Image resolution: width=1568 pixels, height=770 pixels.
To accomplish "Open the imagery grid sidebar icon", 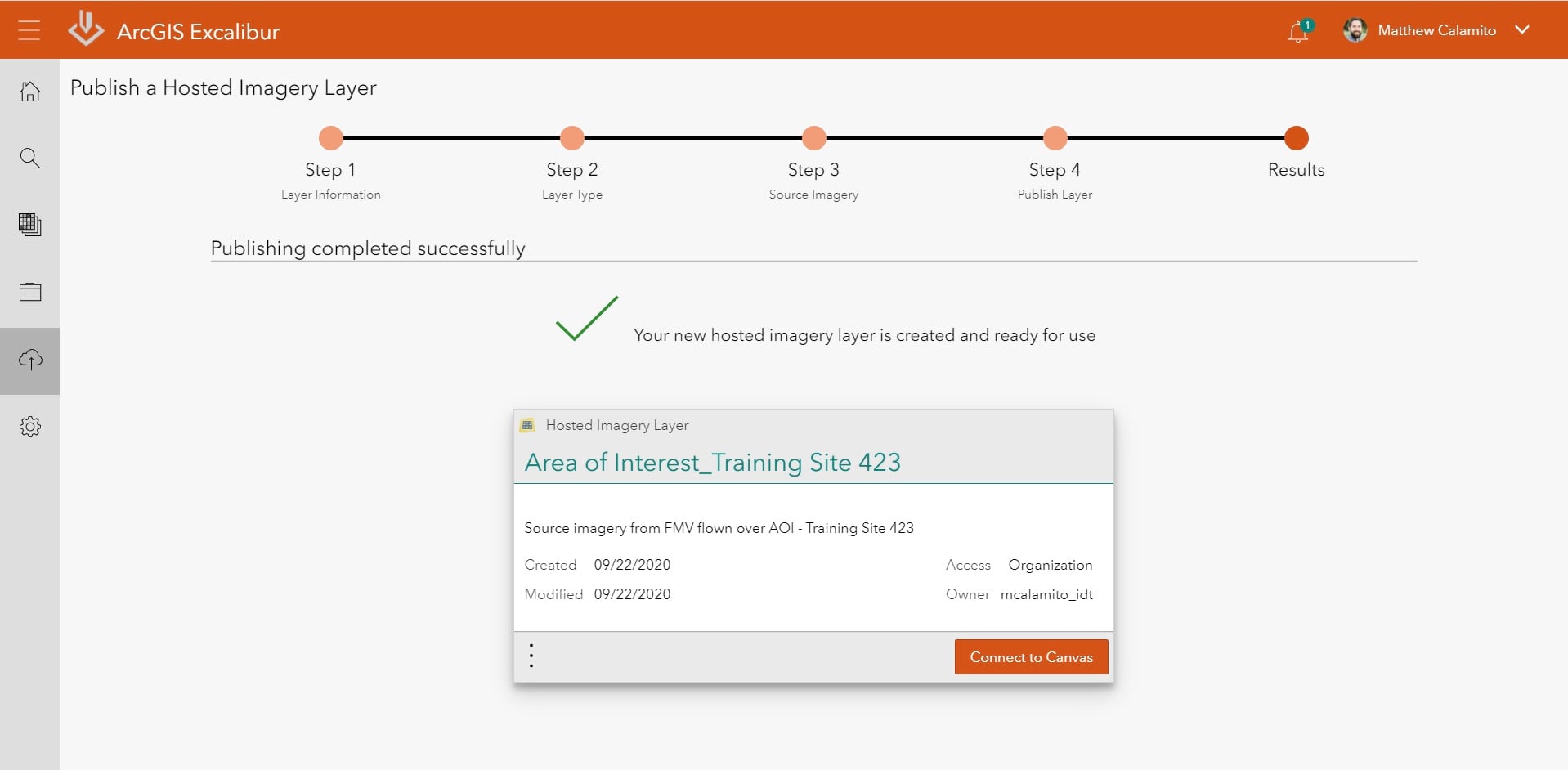I will [30, 225].
